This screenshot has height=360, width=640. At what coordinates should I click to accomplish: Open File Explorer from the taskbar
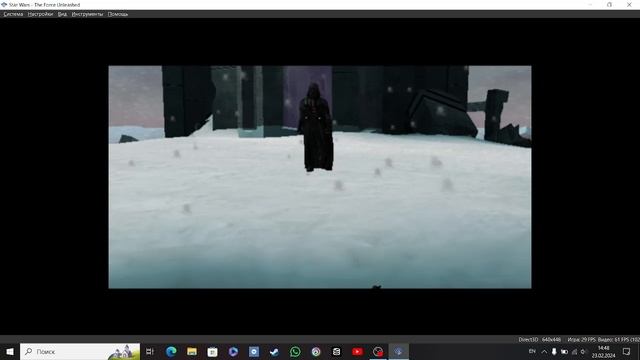(x=192, y=351)
